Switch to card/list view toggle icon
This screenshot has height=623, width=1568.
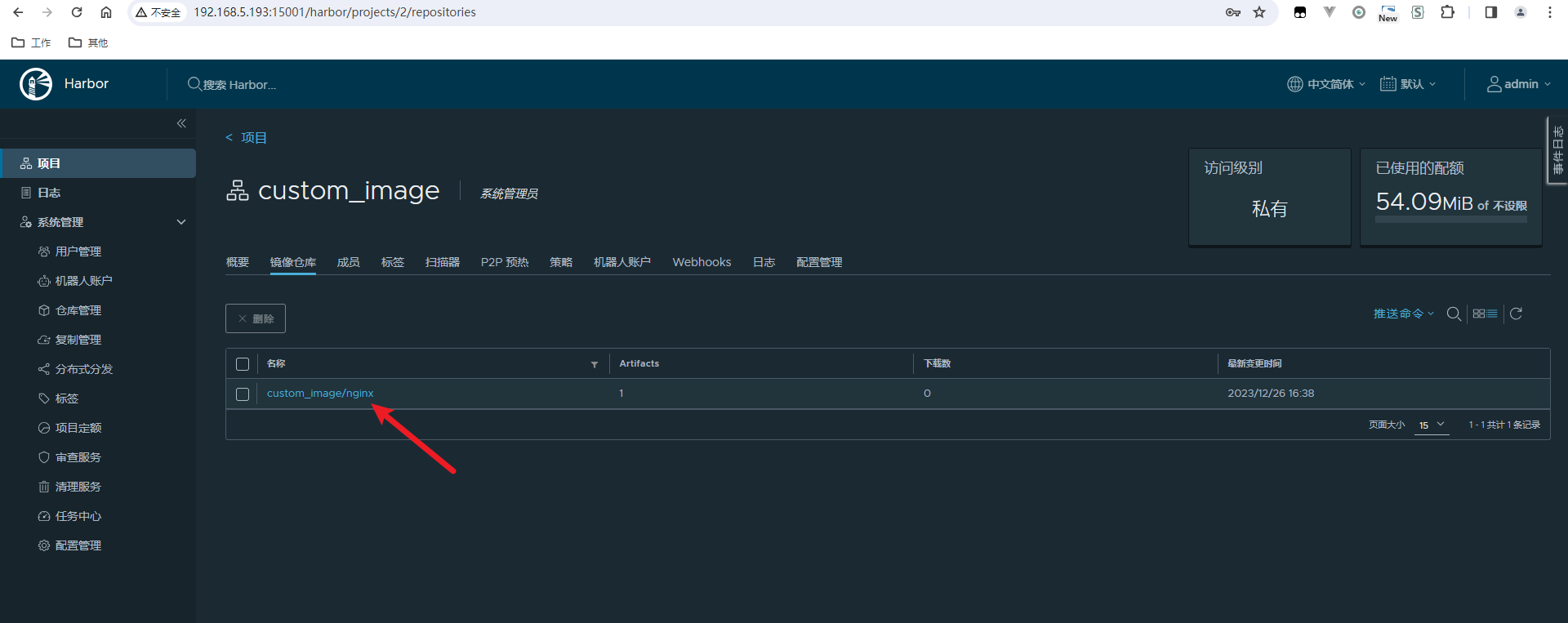[1485, 314]
